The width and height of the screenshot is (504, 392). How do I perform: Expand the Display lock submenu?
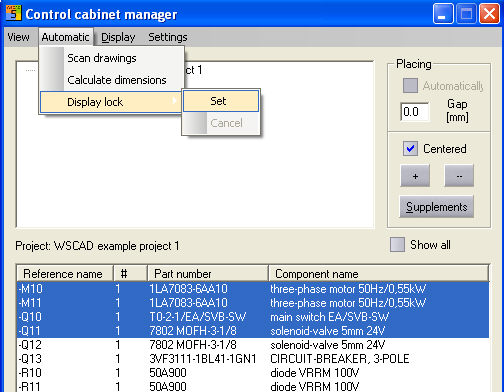click(112, 102)
